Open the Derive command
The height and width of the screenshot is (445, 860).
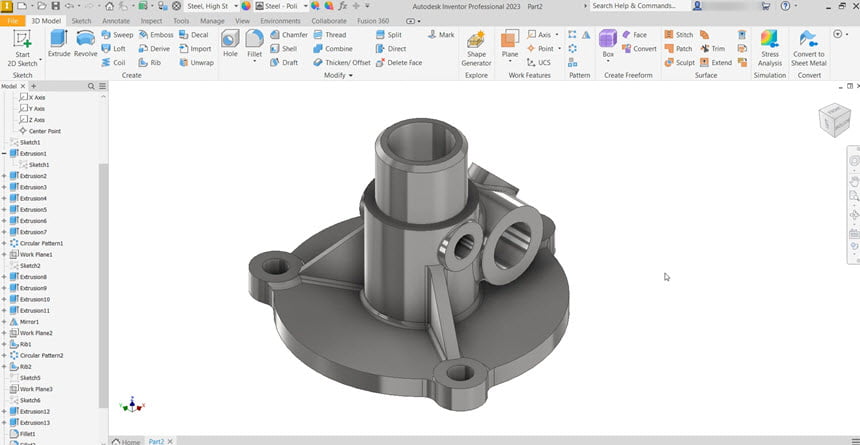pyautogui.click(x=154, y=48)
